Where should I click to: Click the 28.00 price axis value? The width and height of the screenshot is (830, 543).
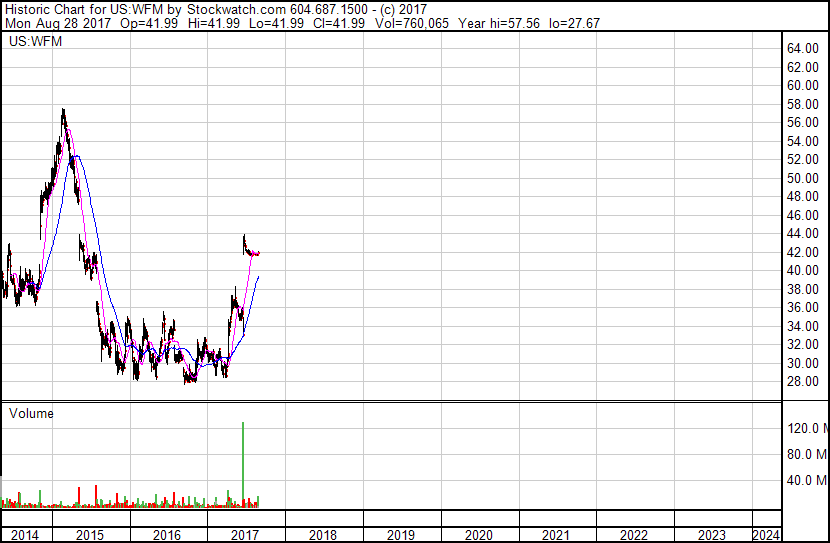tap(803, 382)
